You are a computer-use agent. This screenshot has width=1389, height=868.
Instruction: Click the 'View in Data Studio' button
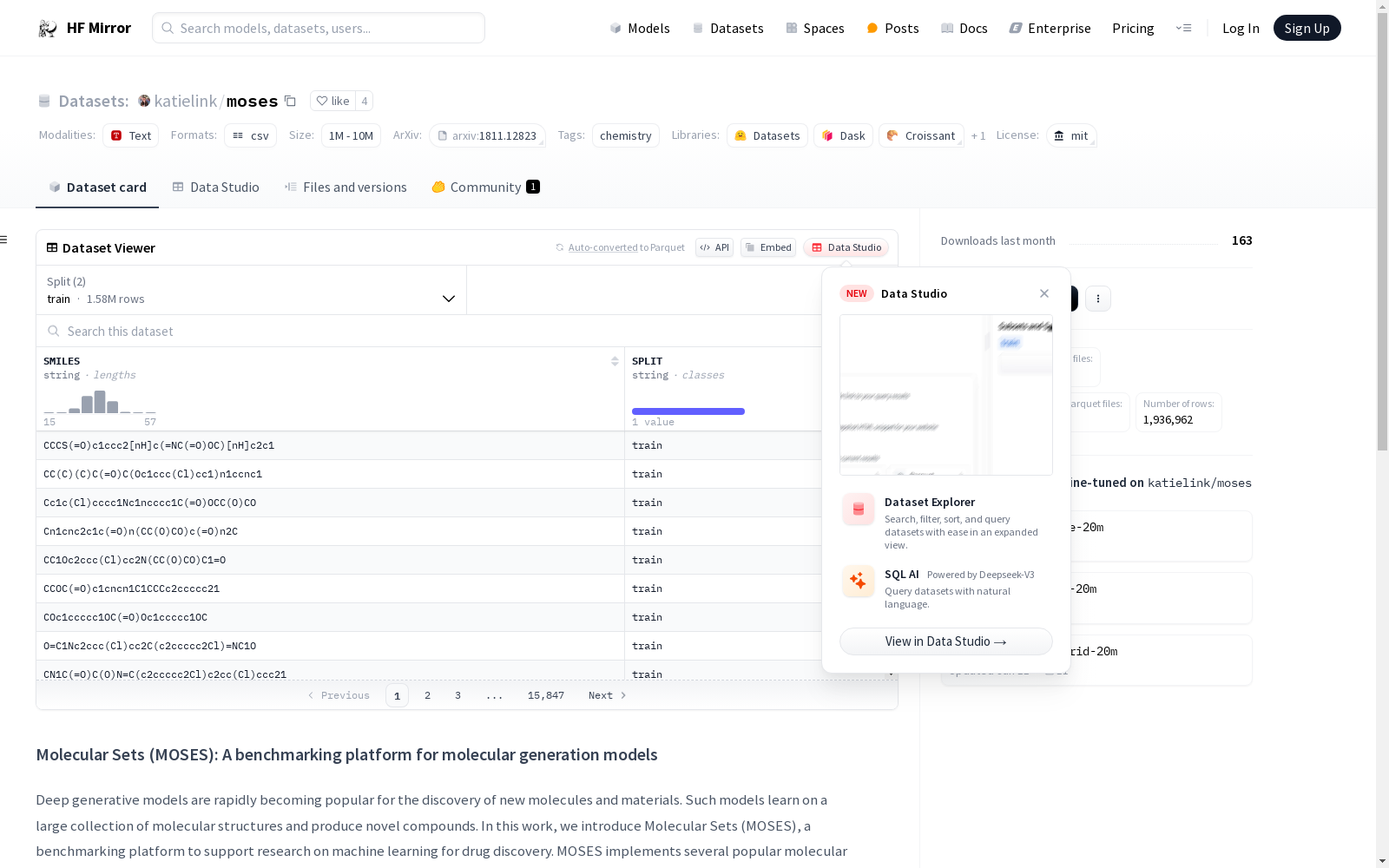pos(946,641)
